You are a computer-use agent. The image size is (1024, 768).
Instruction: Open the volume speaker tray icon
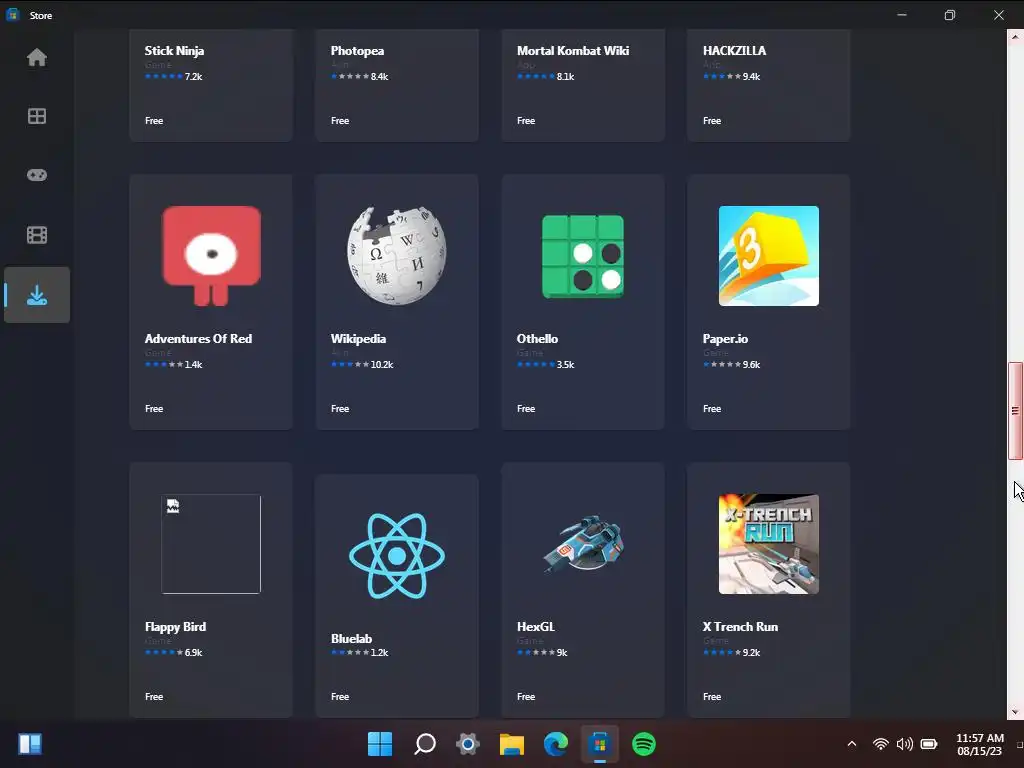904,744
